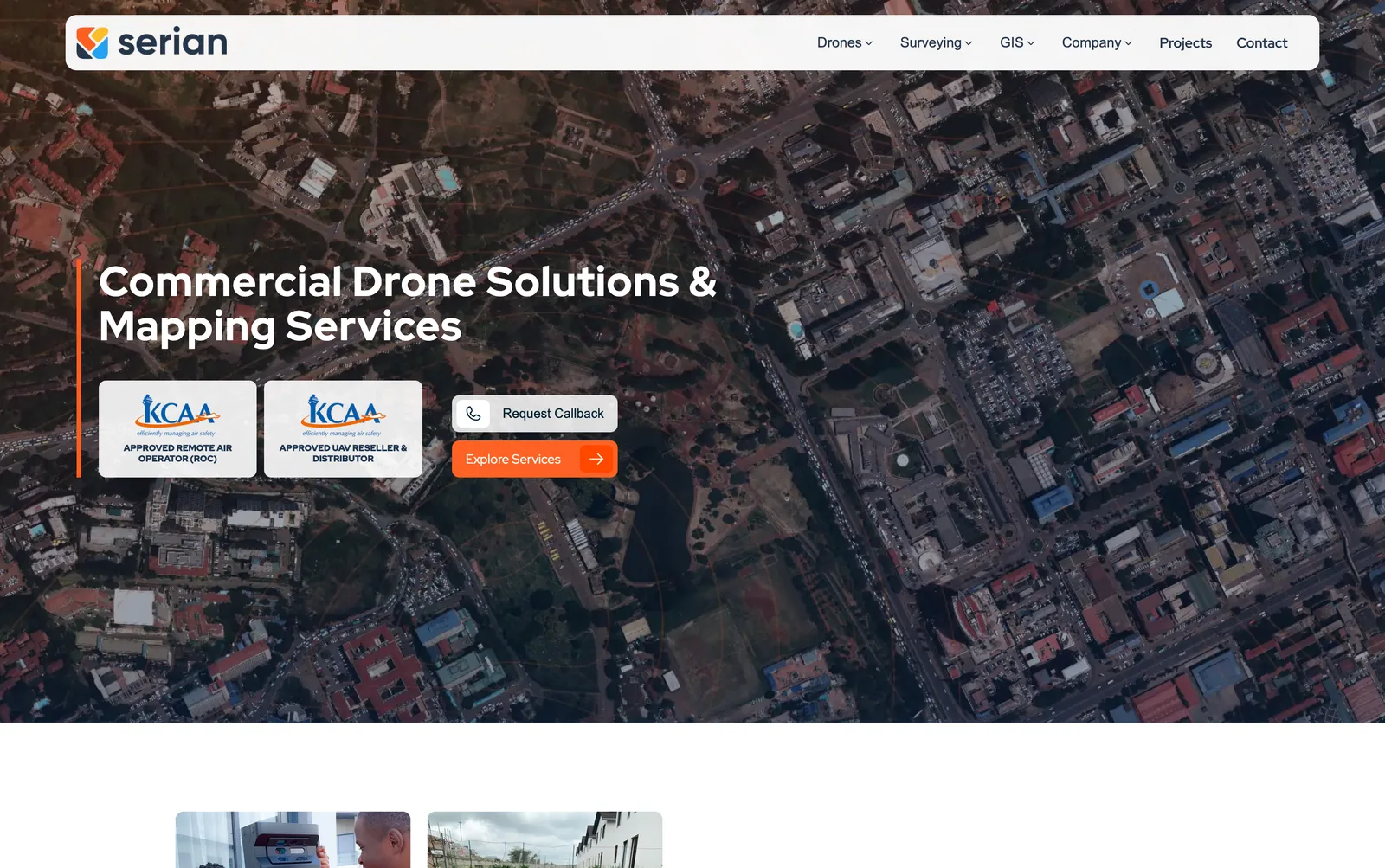Click the Explore Services button

535,459
